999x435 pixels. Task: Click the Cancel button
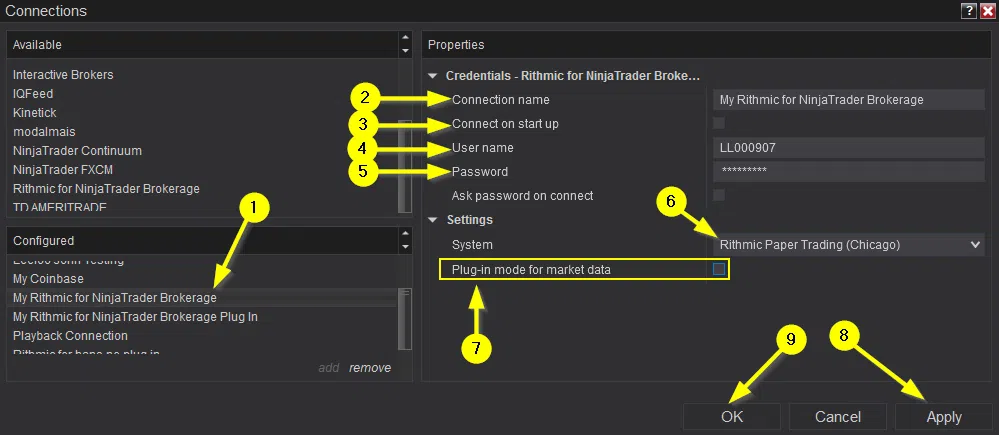tap(838, 417)
